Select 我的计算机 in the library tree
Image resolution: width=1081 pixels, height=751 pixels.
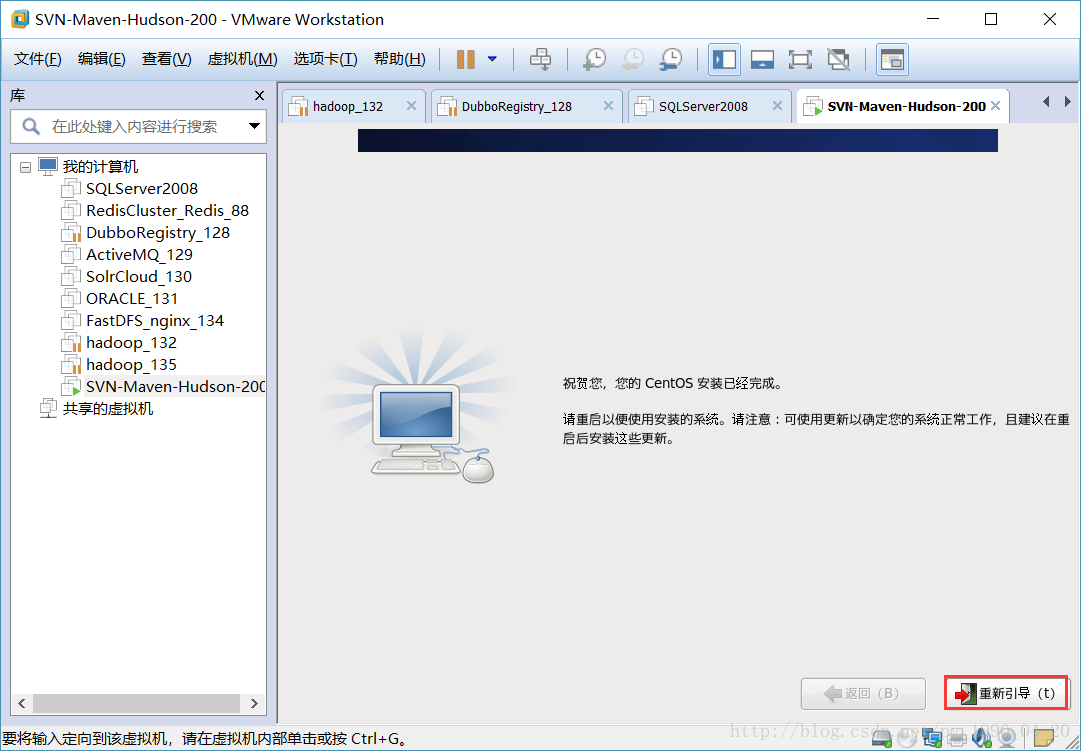(x=100, y=167)
